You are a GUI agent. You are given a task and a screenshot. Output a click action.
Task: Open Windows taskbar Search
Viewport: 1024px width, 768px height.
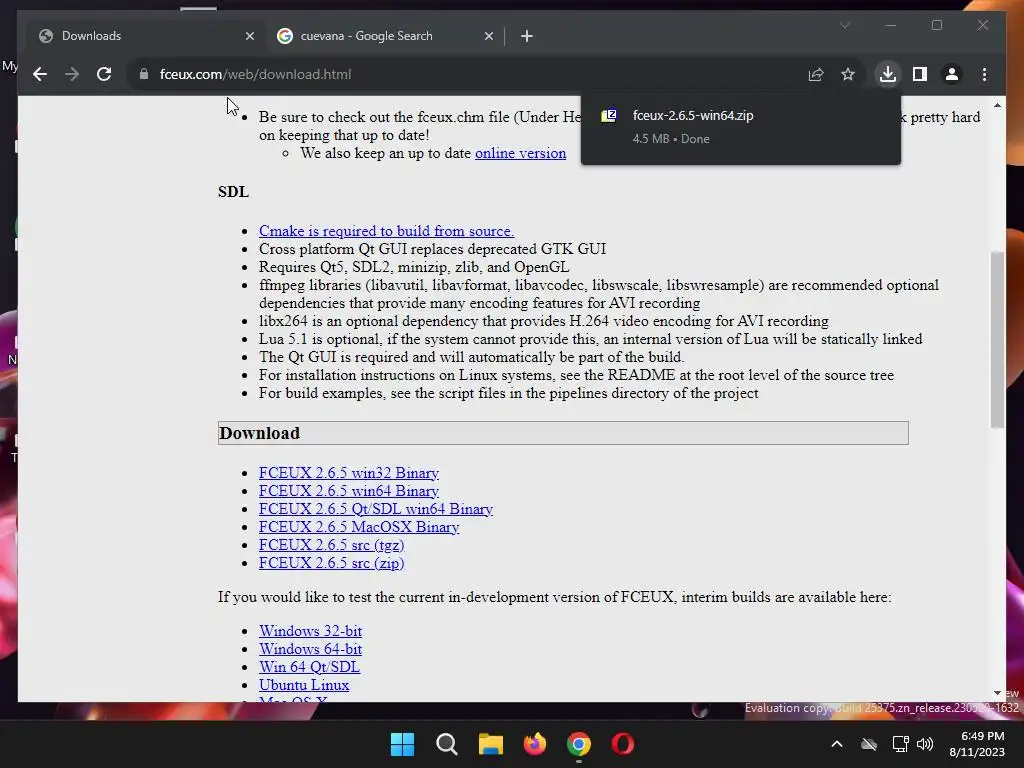[x=447, y=744]
